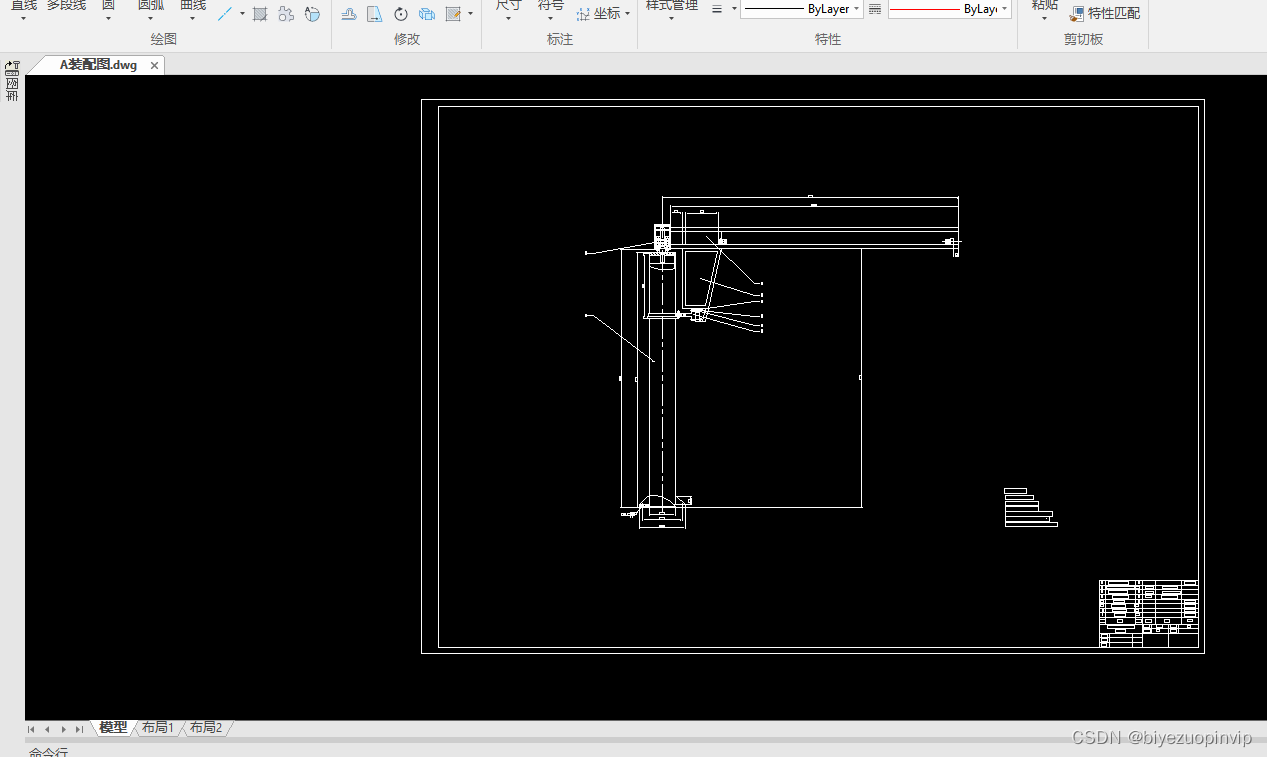Activate the 圆弧 arc tool
Image resolution: width=1267 pixels, height=757 pixels.
pos(151,6)
